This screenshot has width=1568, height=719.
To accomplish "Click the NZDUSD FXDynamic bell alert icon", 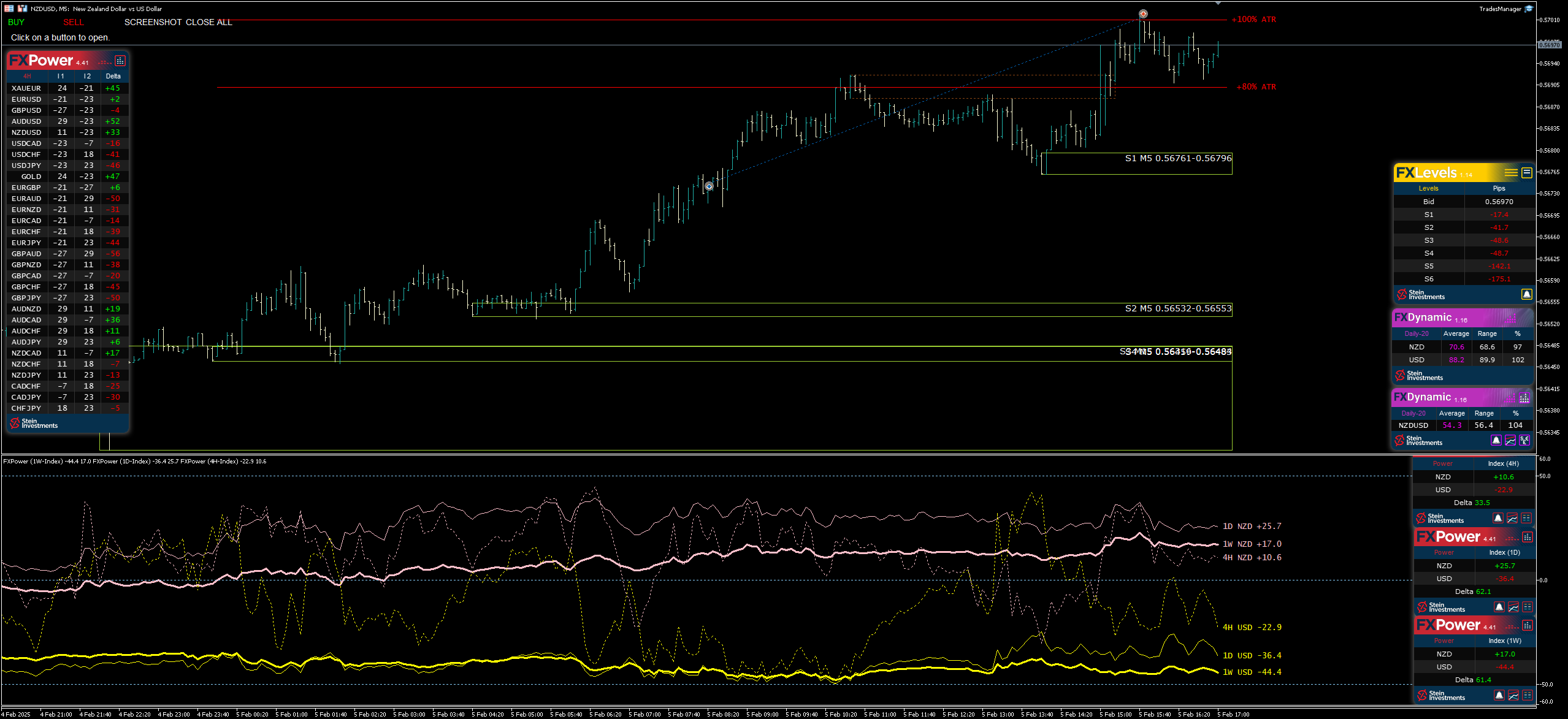I will (x=1496, y=441).
